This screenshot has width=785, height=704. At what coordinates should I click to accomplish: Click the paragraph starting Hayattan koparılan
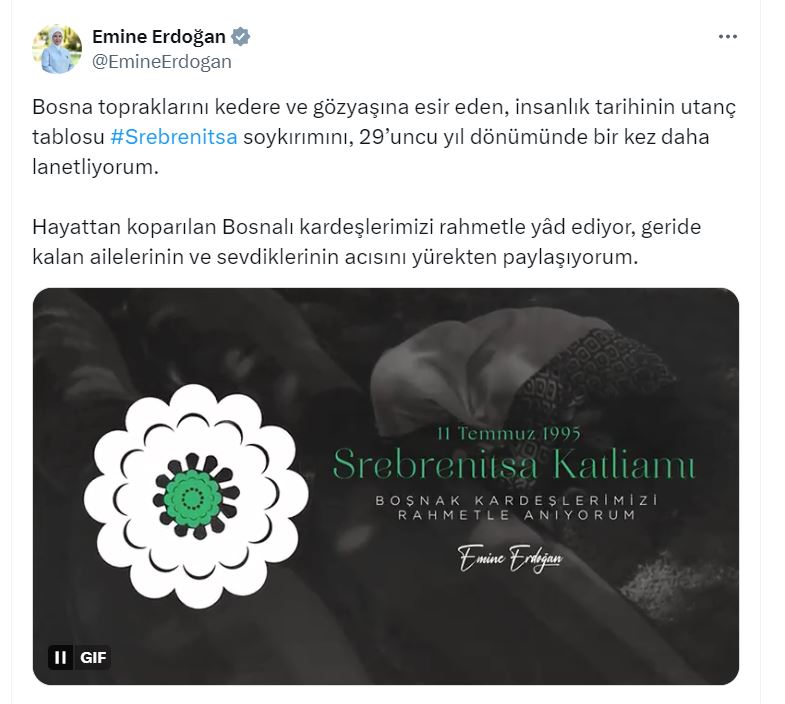pos(366,242)
